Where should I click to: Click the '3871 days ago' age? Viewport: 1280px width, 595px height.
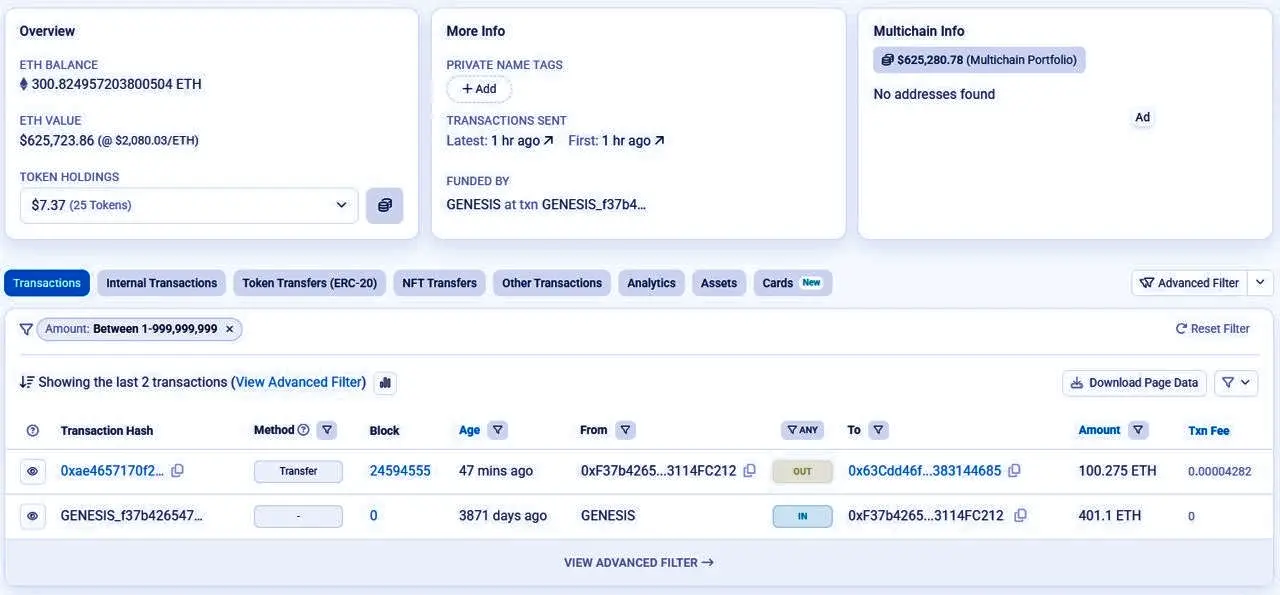pyautogui.click(x=503, y=516)
